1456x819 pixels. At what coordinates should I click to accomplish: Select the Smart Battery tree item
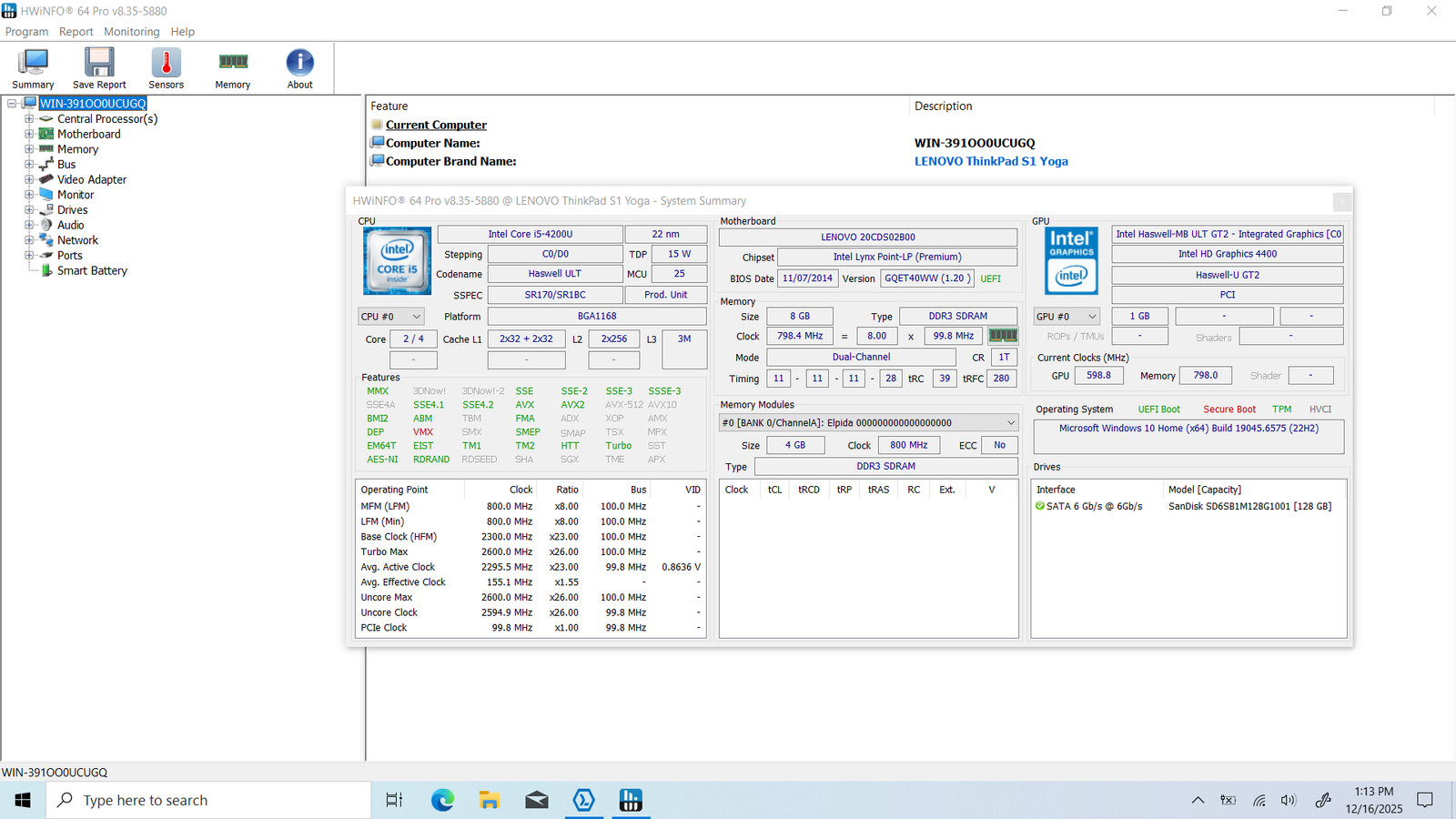point(92,270)
